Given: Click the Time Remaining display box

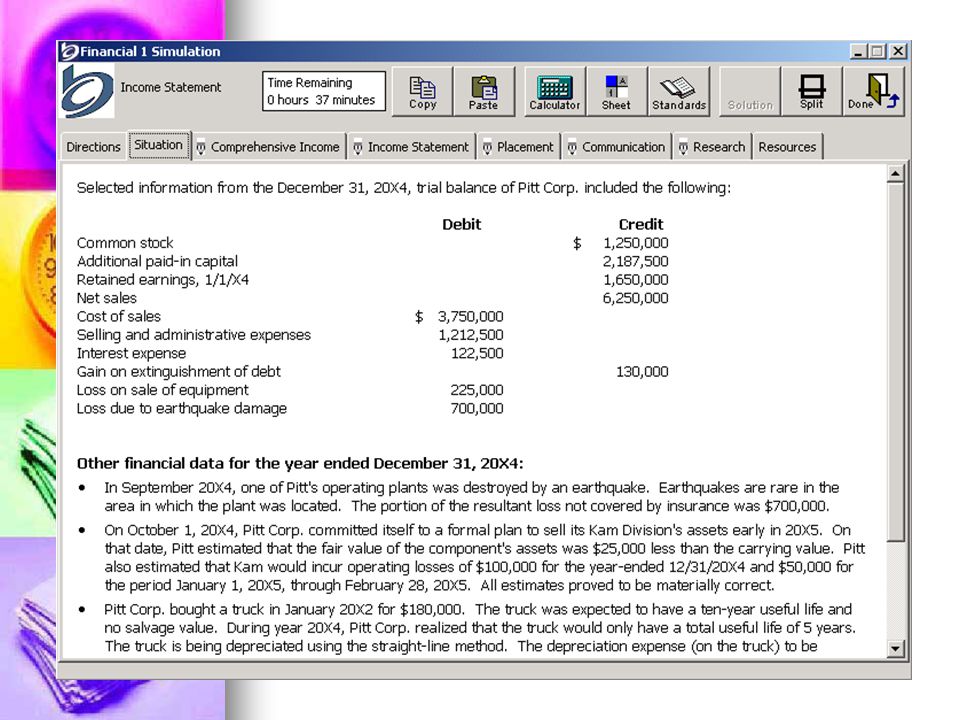Looking at the screenshot, I should coord(324,91).
